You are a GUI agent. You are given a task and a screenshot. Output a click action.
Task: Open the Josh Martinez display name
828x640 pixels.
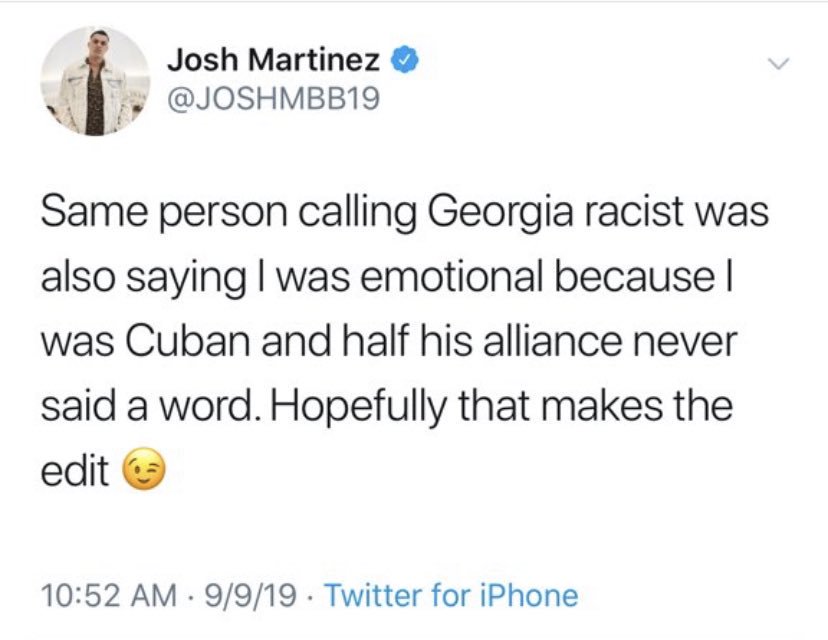coord(274,59)
